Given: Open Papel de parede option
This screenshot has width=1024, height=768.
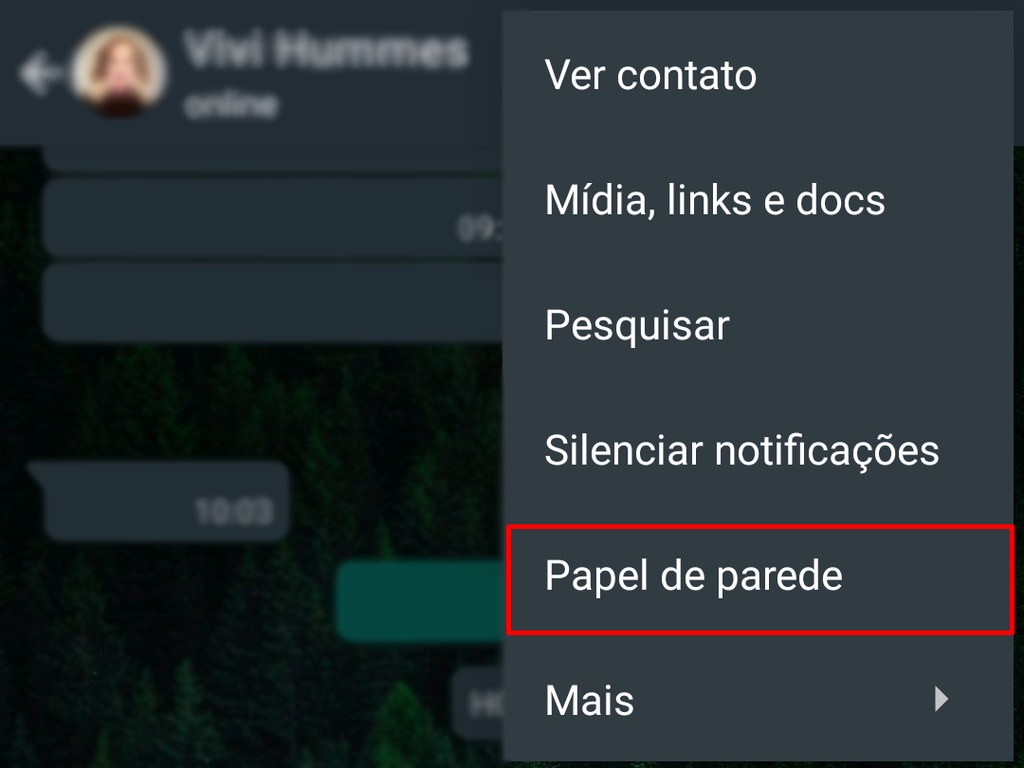Looking at the screenshot, I should (x=760, y=579).
